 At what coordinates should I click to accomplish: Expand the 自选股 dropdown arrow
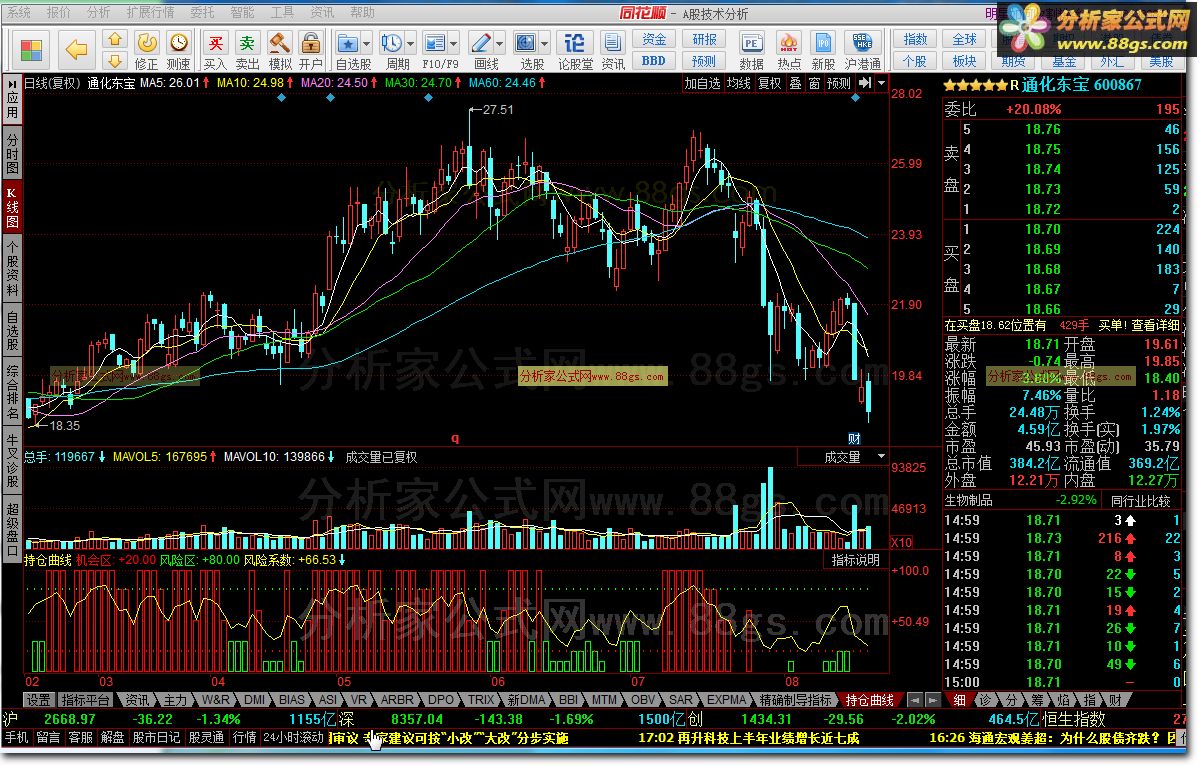(x=367, y=44)
